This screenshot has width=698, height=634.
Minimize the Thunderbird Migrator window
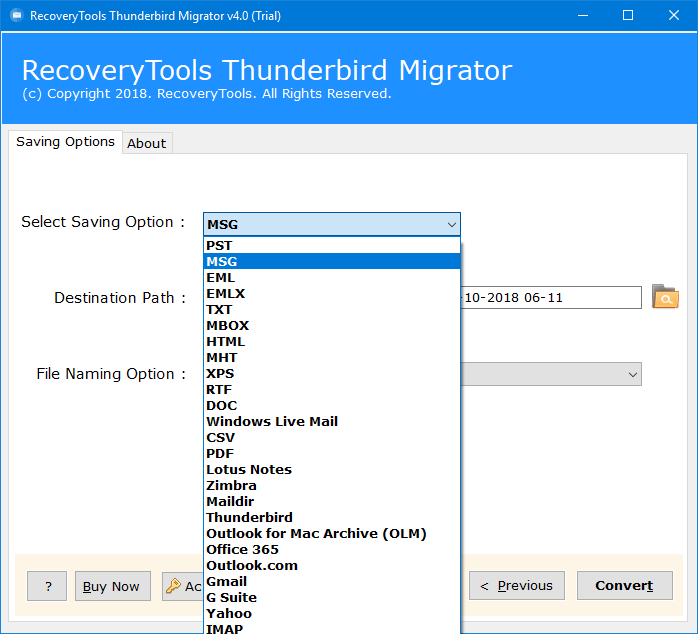[583, 16]
